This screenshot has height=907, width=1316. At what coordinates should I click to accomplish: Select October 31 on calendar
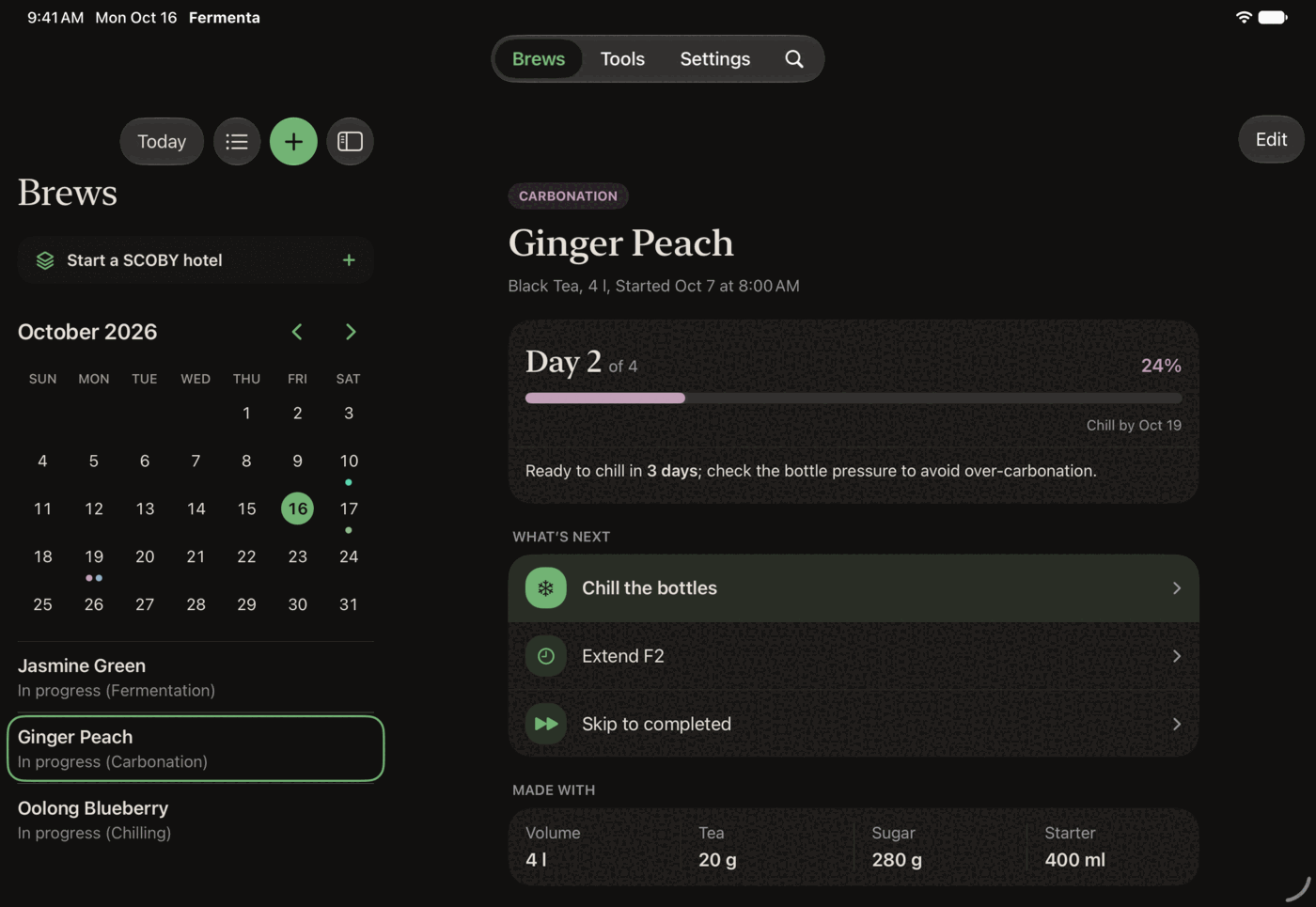[x=349, y=604]
